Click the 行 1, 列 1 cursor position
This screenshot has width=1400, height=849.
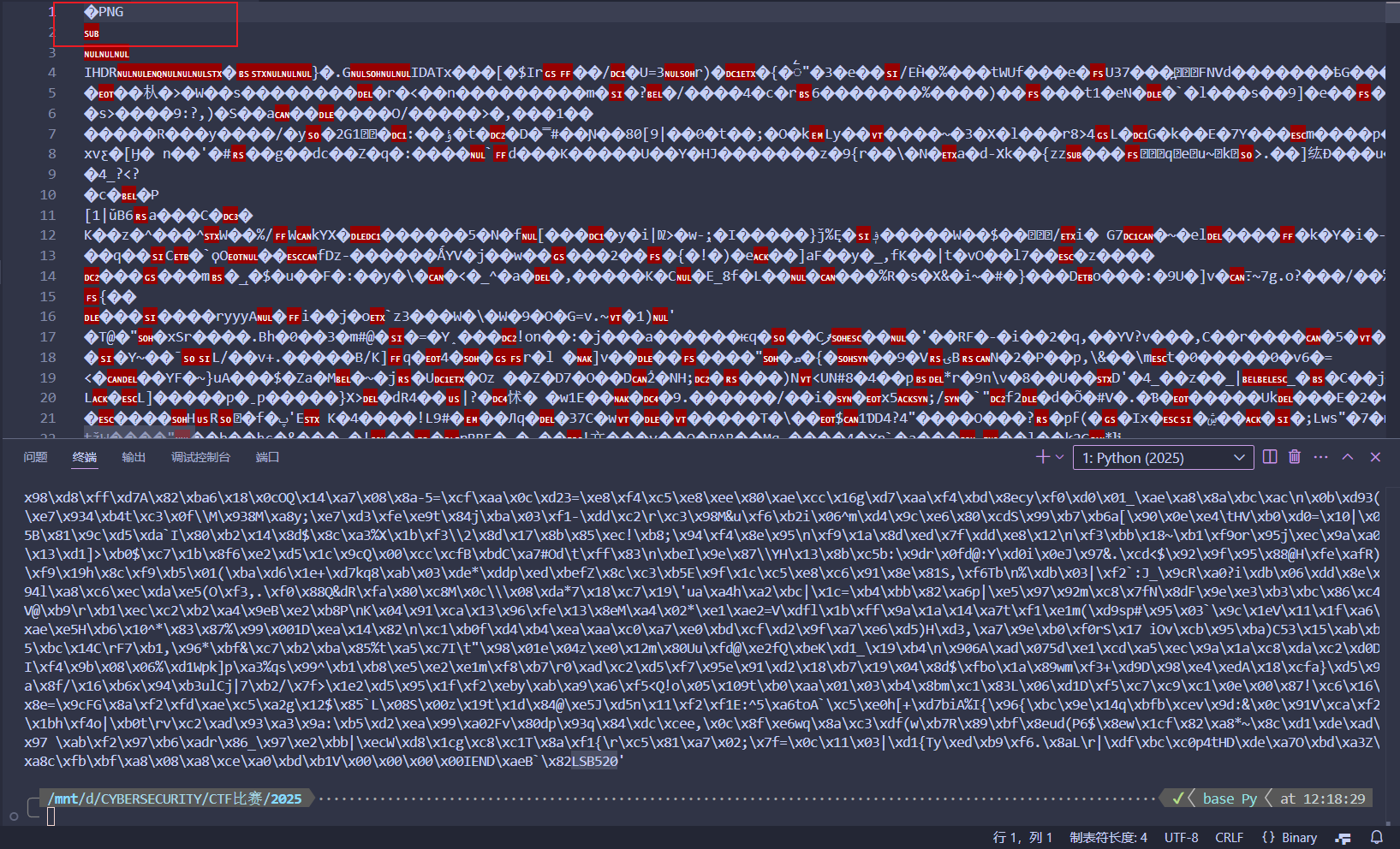pos(1022,837)
